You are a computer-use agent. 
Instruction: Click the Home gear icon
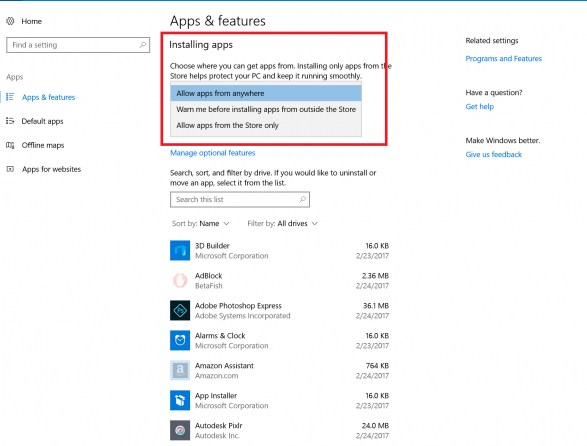10,21
